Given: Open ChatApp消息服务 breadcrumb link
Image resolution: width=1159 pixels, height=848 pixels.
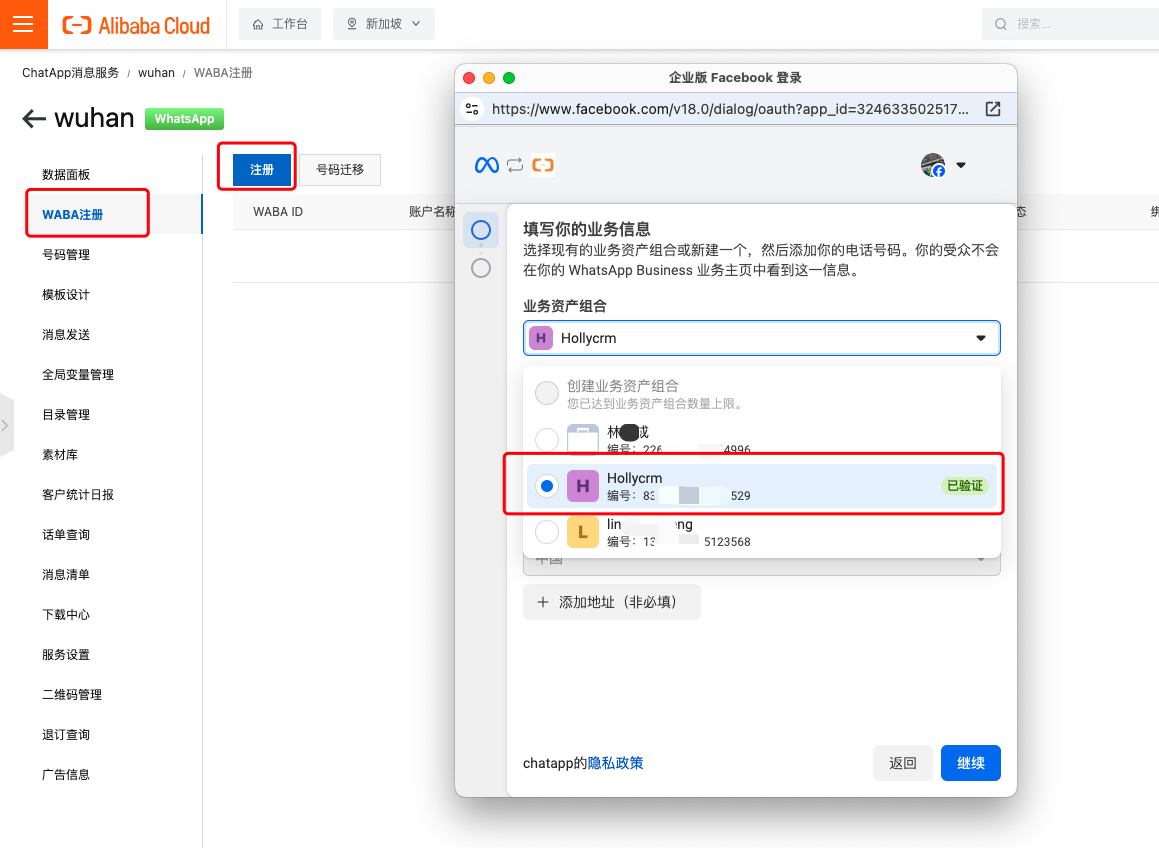Looking at the screenshot, I should point(70,72).
